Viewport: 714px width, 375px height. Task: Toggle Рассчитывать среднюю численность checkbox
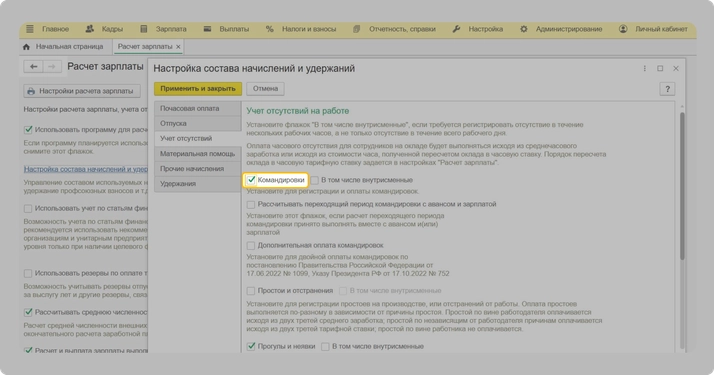pyautogui.click(x=28, y=312)
